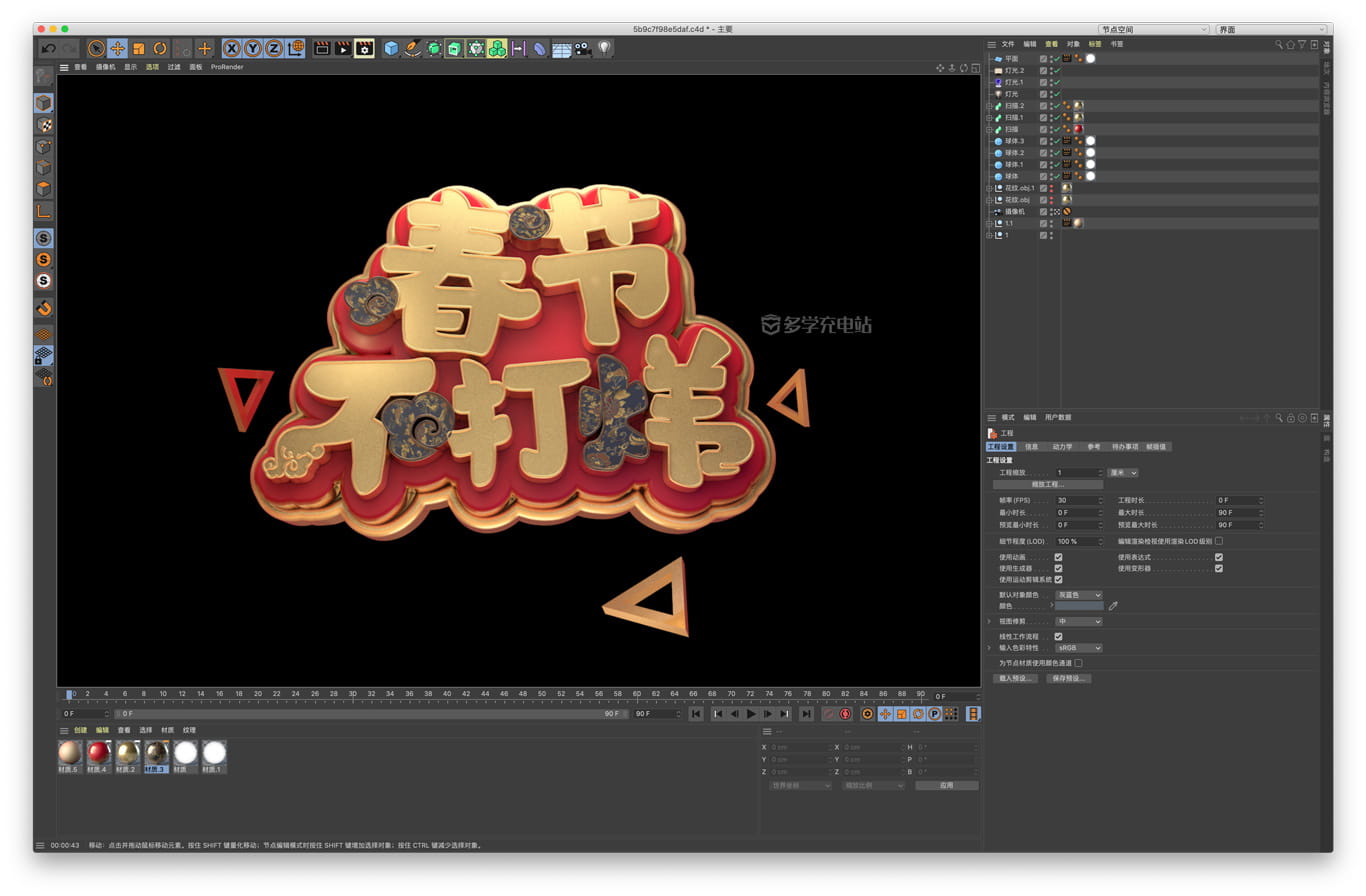This screenshot has height=896, width=1366.
Task: Click the Play button in the timeline
Action: pos(751,714)
